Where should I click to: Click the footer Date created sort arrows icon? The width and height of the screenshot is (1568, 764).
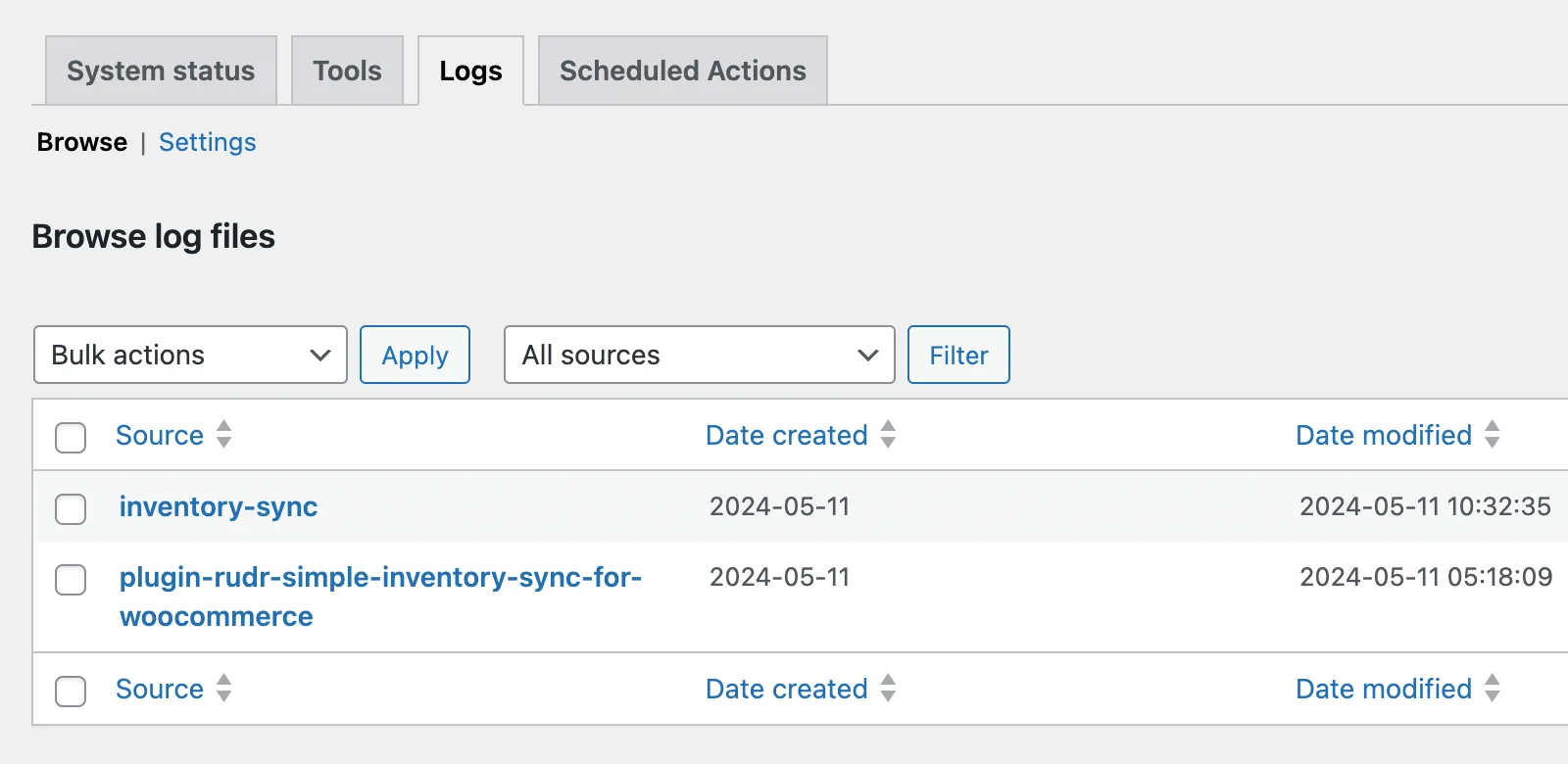889,688
